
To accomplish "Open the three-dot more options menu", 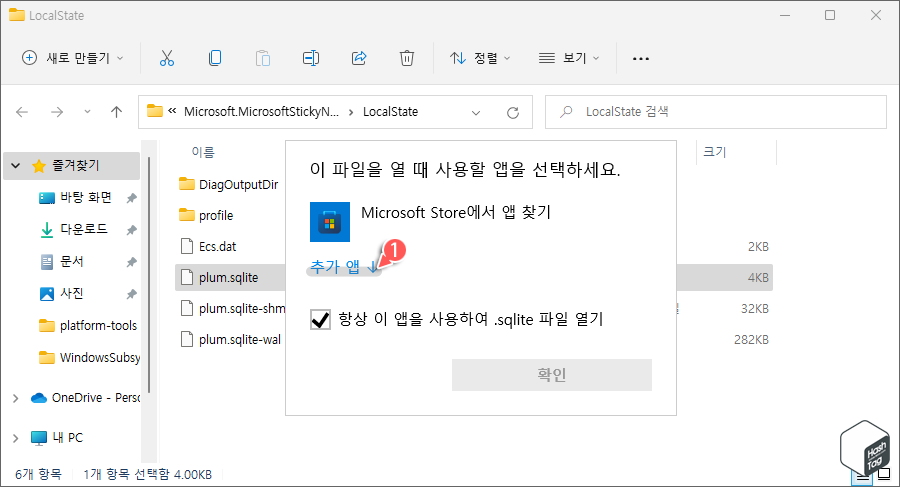I will click(x=641, y=59).
